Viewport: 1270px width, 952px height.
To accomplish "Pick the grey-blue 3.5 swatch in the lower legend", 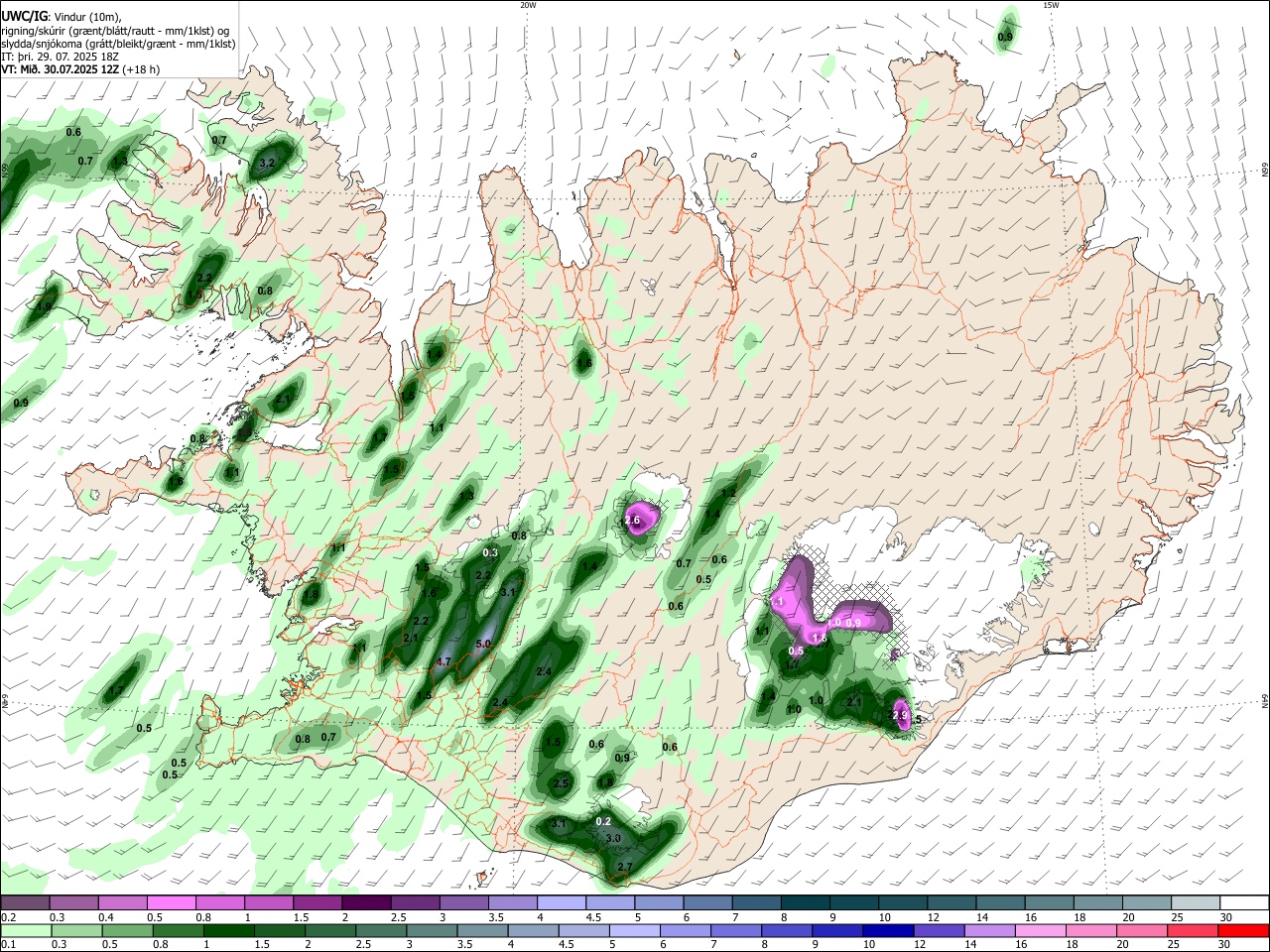I will click(481, 930).
